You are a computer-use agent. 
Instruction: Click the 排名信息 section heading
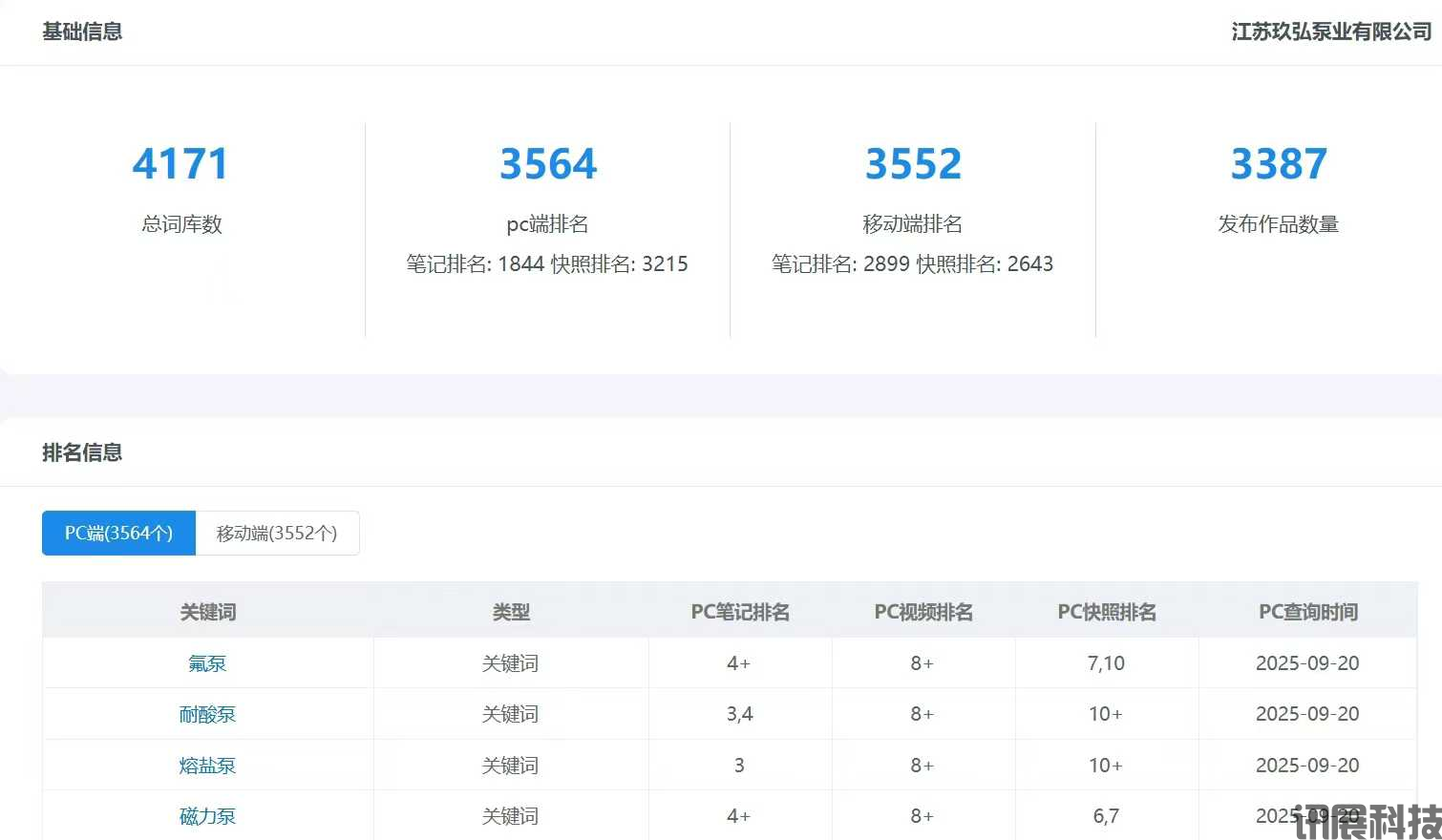click(82, 452)
